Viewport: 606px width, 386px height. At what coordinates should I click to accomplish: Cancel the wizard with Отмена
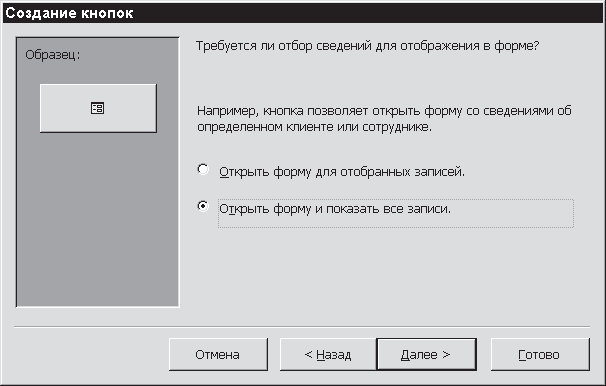click(x=218, y=354)
